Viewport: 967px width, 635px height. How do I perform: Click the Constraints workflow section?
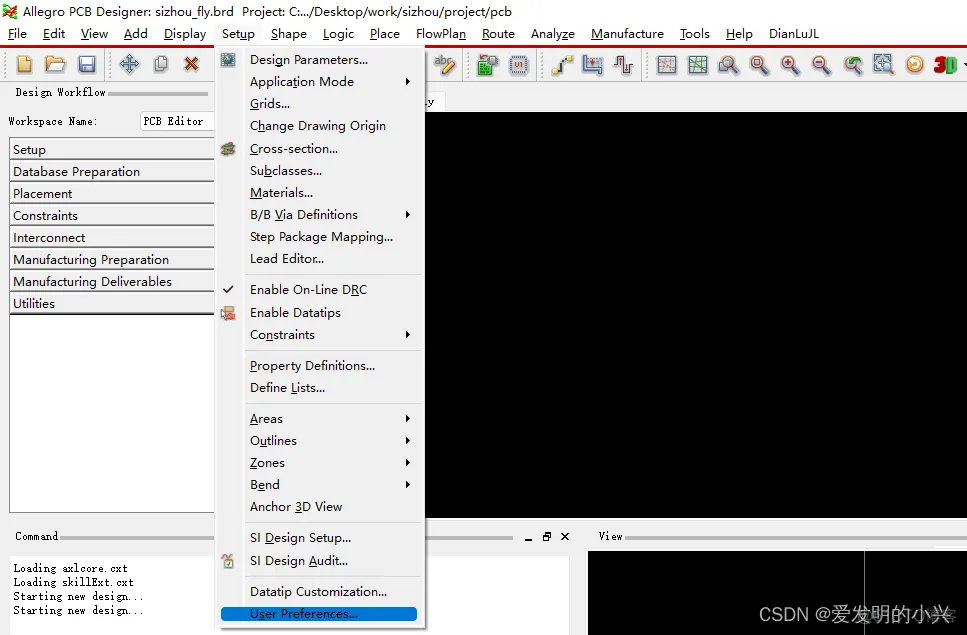(x=112, y=215)
